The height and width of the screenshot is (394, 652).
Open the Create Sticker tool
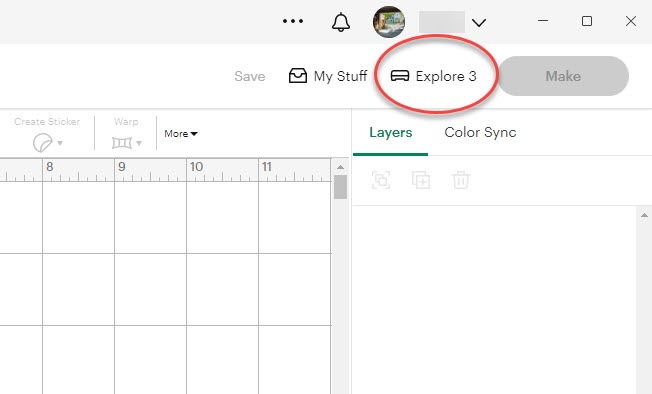click(47, 134)
